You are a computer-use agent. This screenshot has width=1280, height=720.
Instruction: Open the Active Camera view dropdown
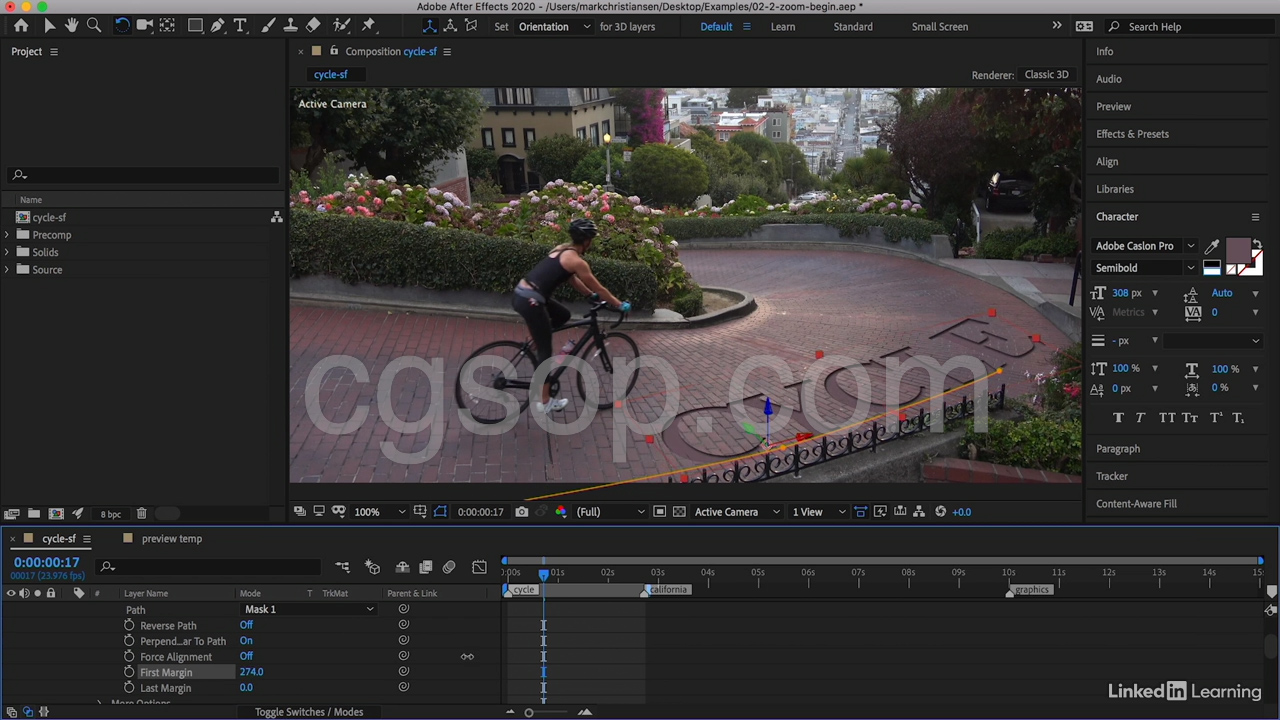[x=737, y=512]
